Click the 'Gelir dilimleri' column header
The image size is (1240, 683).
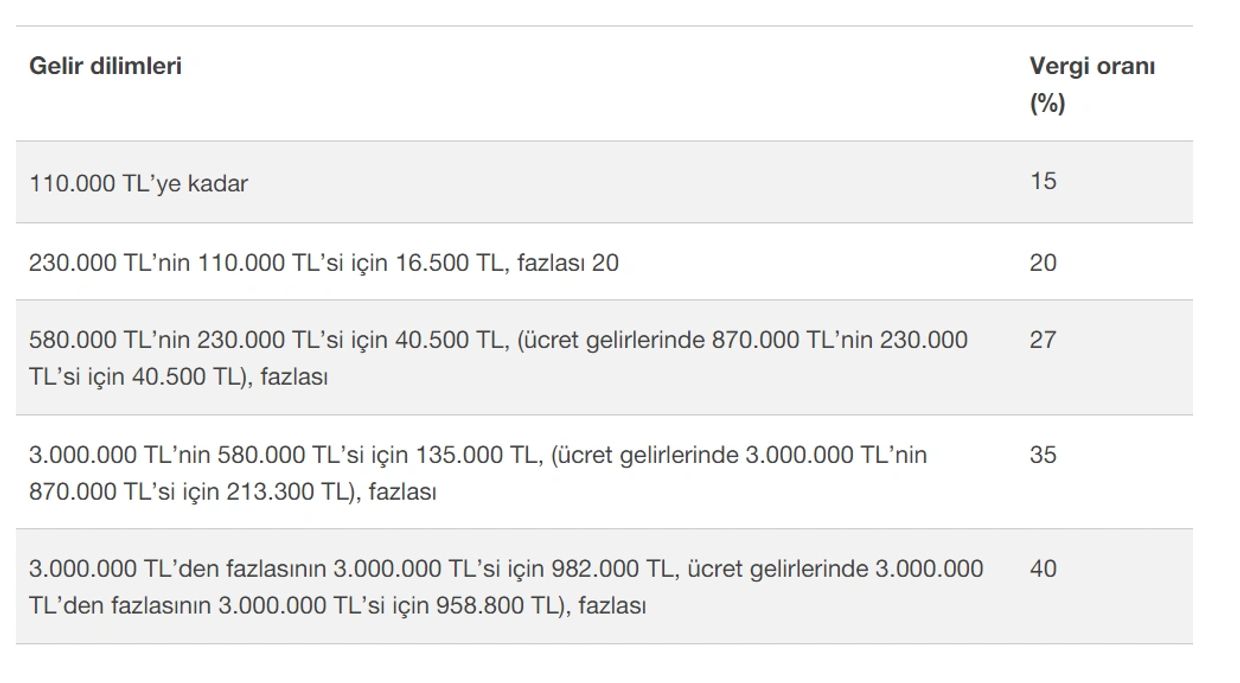tap(105, 66)
